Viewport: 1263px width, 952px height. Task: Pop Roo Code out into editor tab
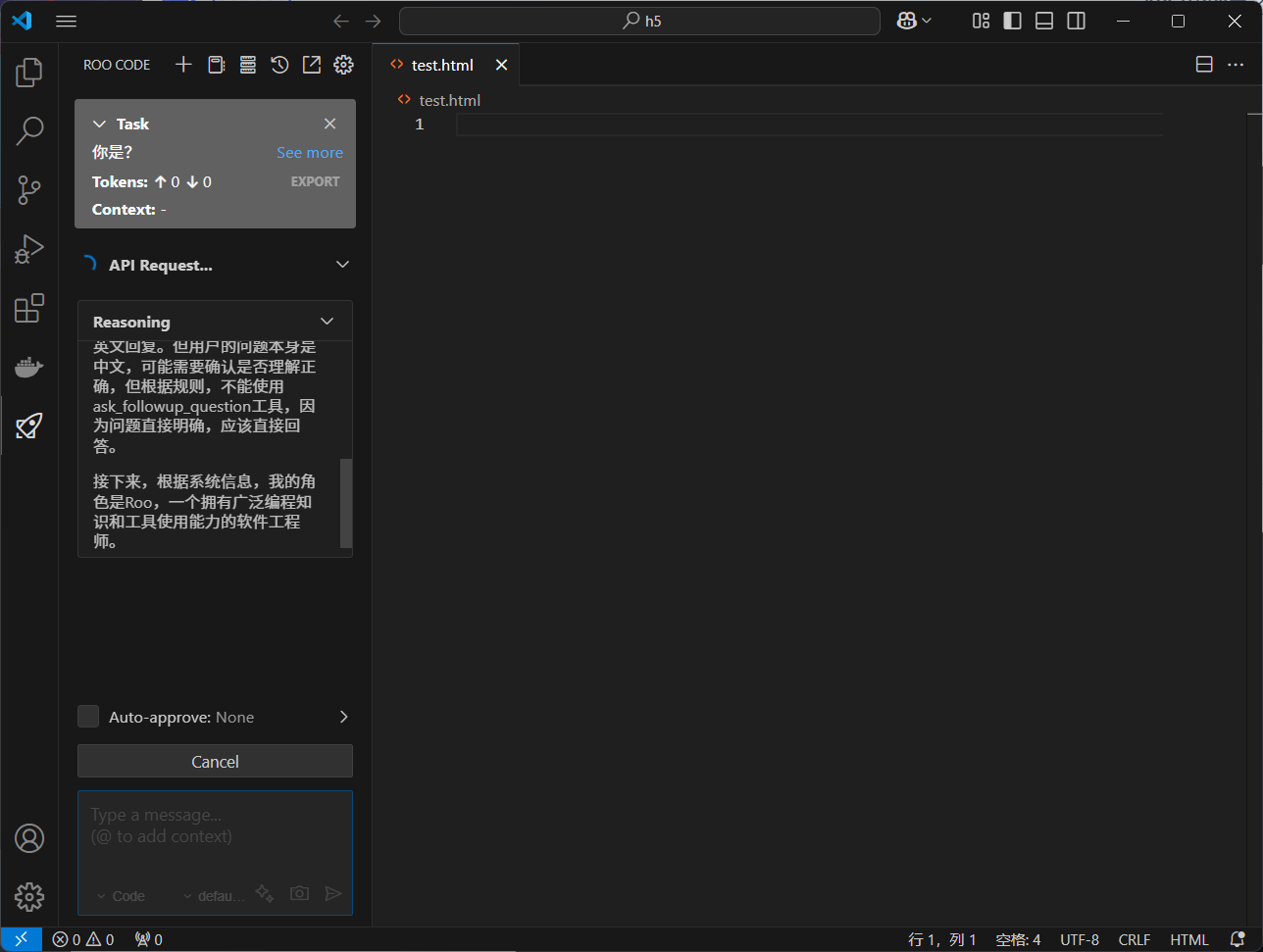click(311, 65)
